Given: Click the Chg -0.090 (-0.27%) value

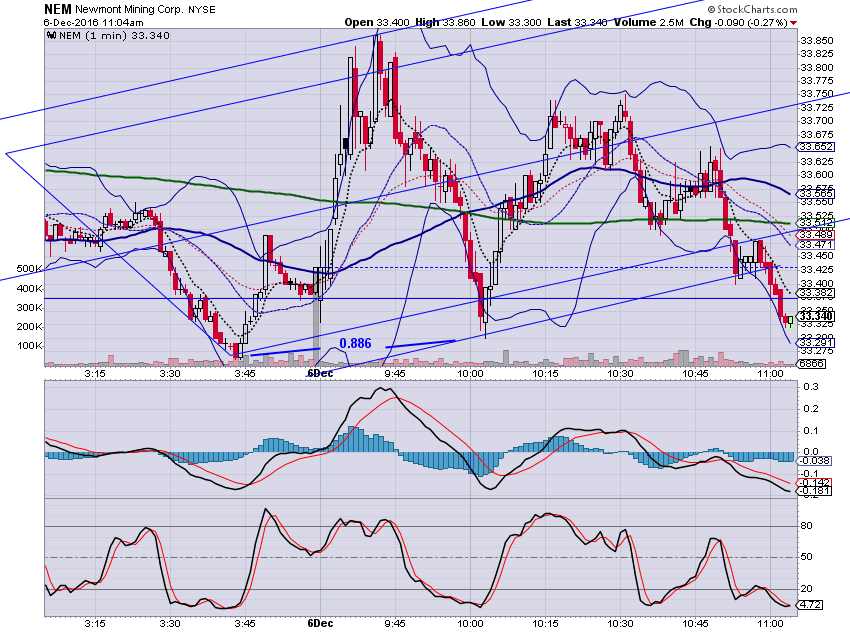Looking at the screenshot, I should [x=738, y=22].
